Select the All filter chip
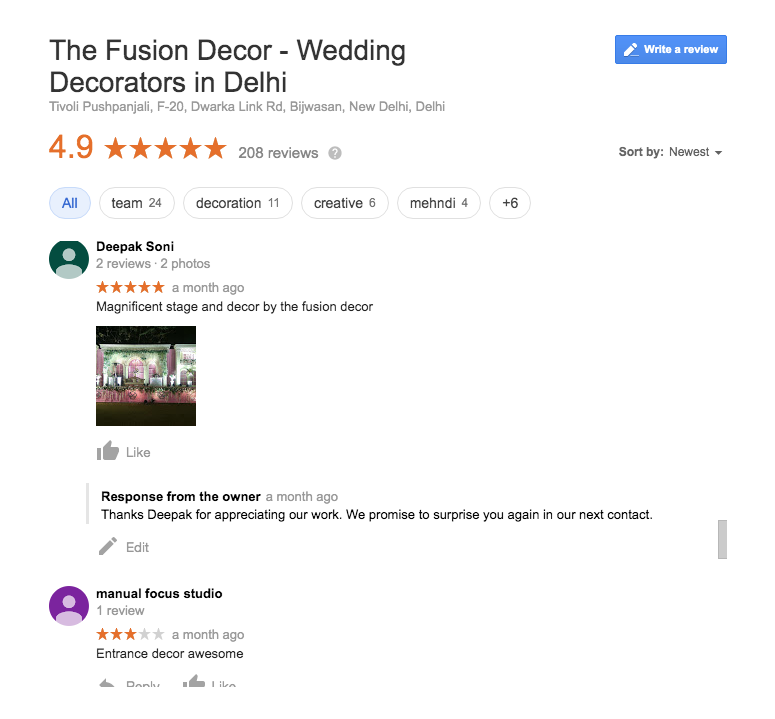Viewport: 775px width, 719px height. [x=70, y=203]
